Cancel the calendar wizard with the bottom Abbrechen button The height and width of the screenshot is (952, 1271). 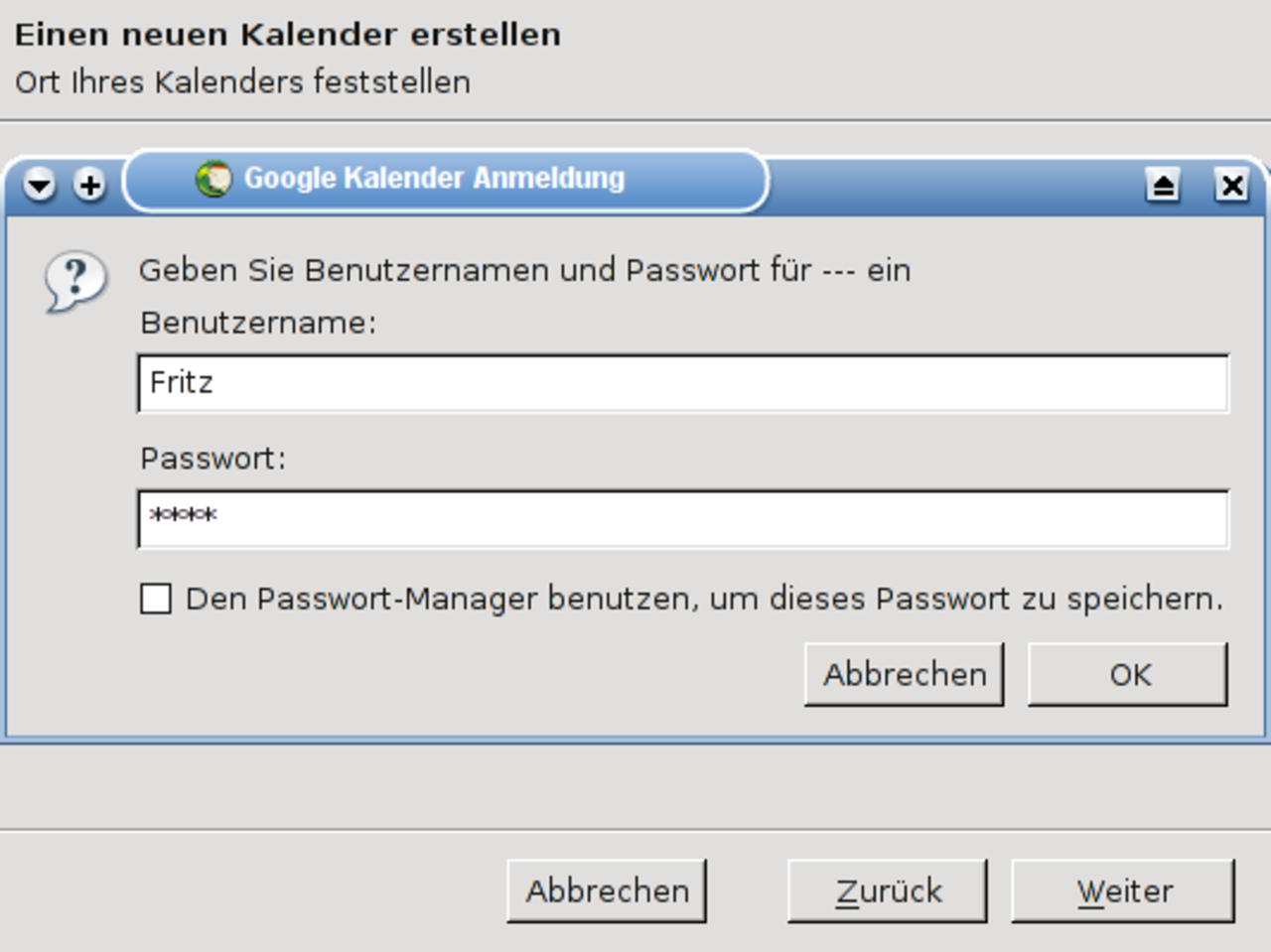pyautogui.click(x=607, y=890)
